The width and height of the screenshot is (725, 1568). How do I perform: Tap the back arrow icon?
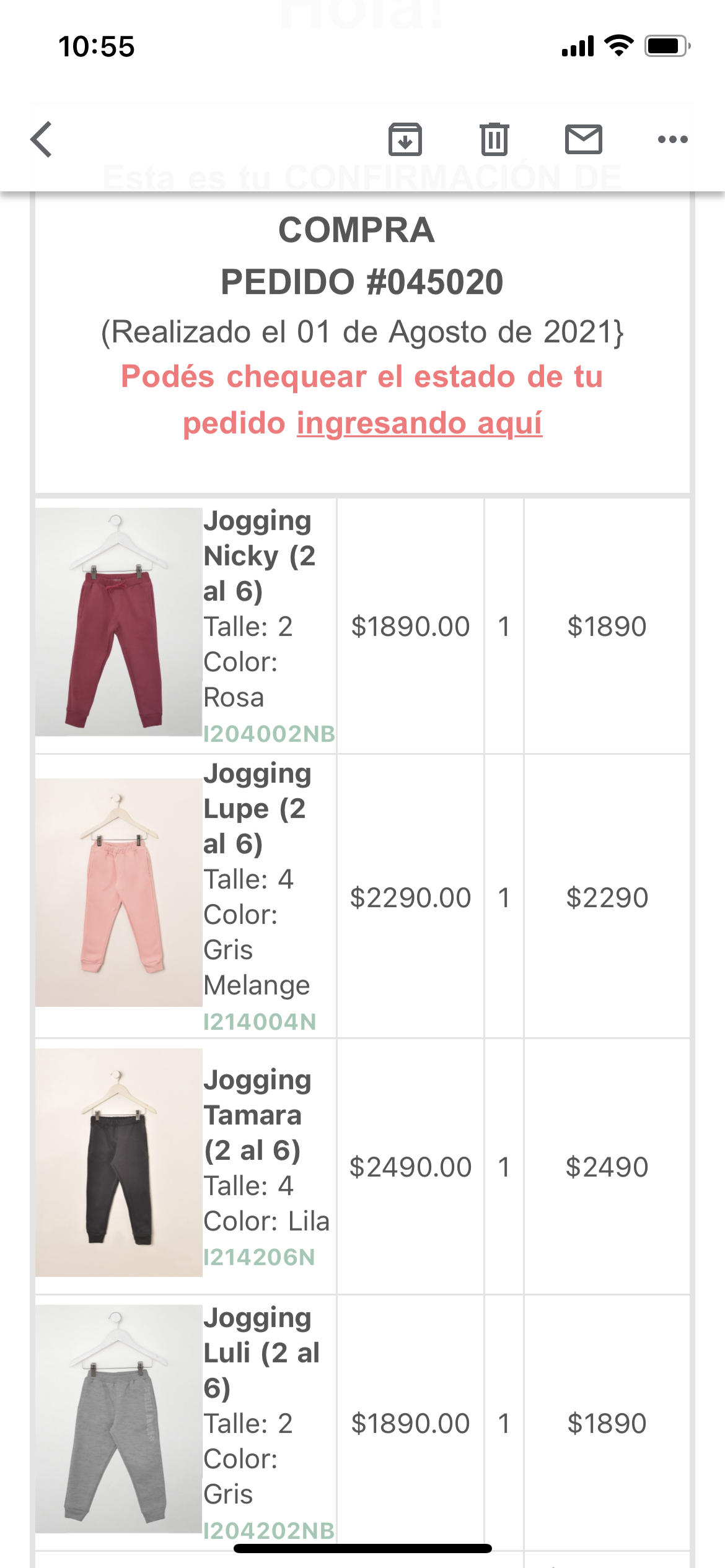(42, 139)
